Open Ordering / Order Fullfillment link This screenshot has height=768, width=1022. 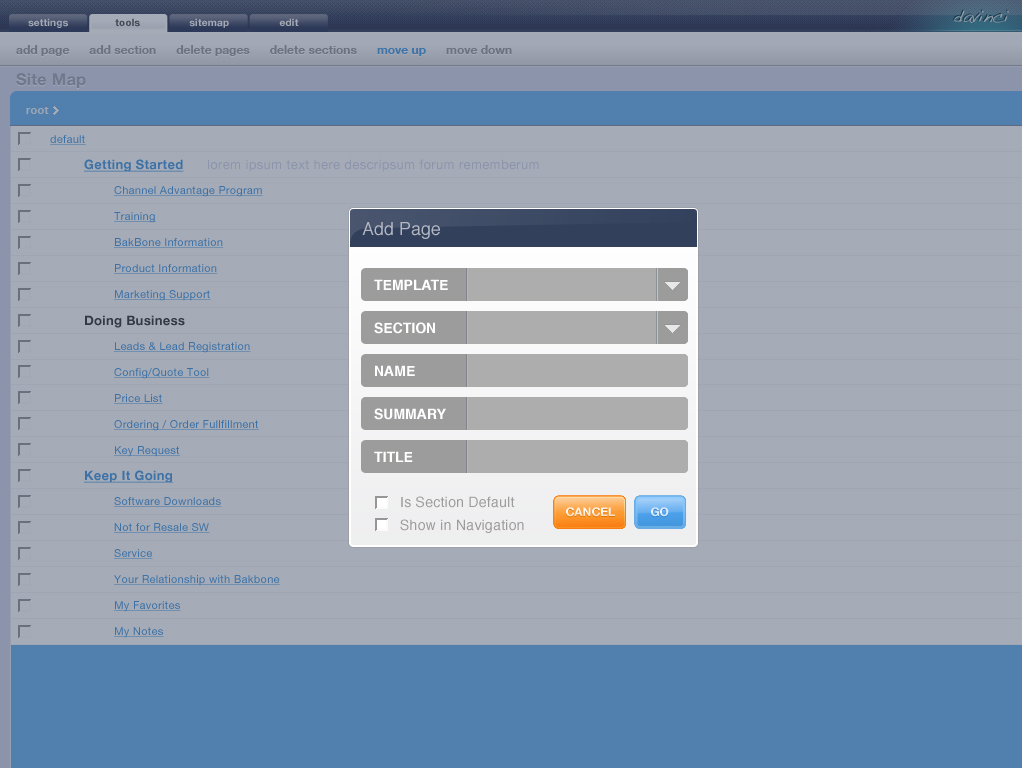186,424
